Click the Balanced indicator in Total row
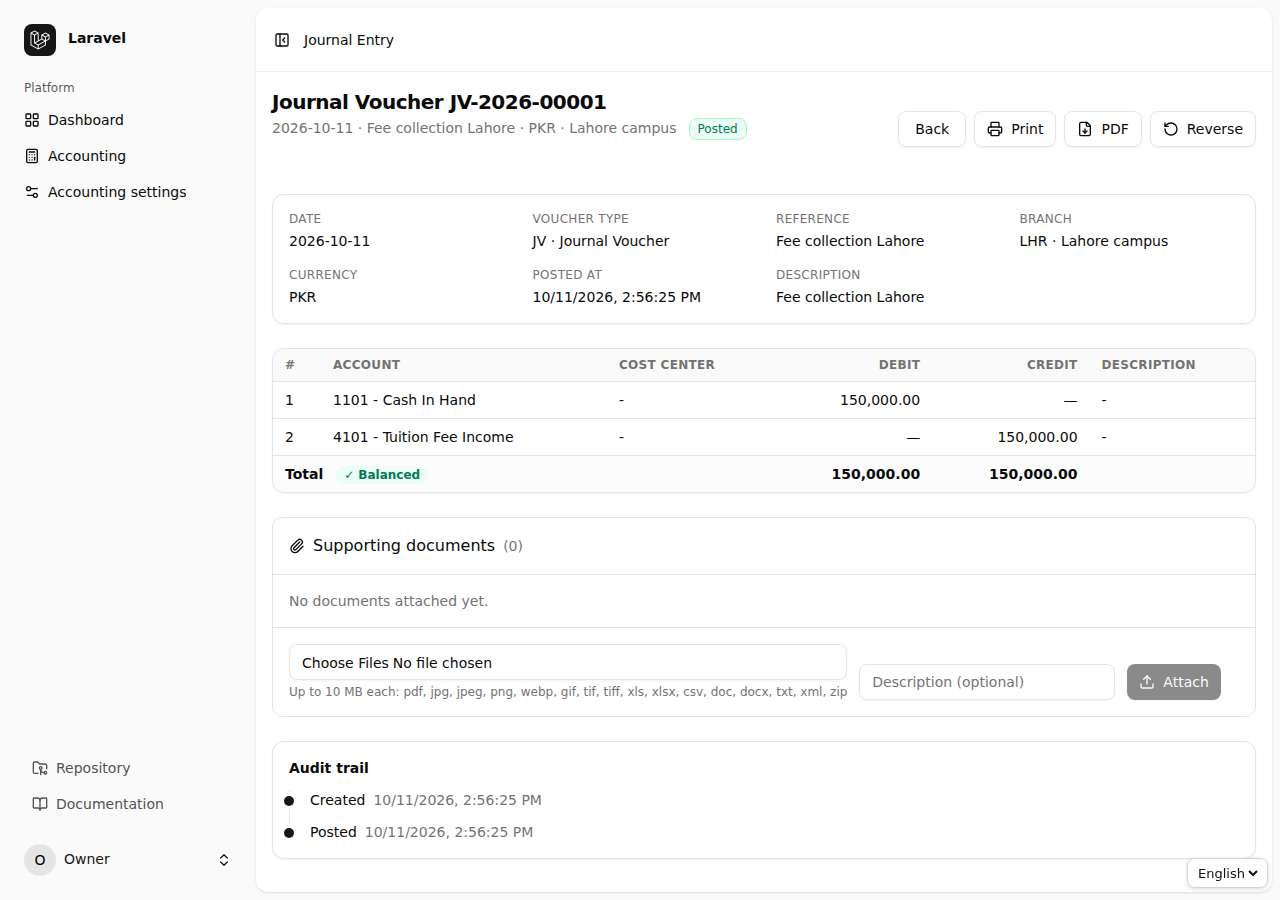This screenshot has height=900, width=1280. 382,475
